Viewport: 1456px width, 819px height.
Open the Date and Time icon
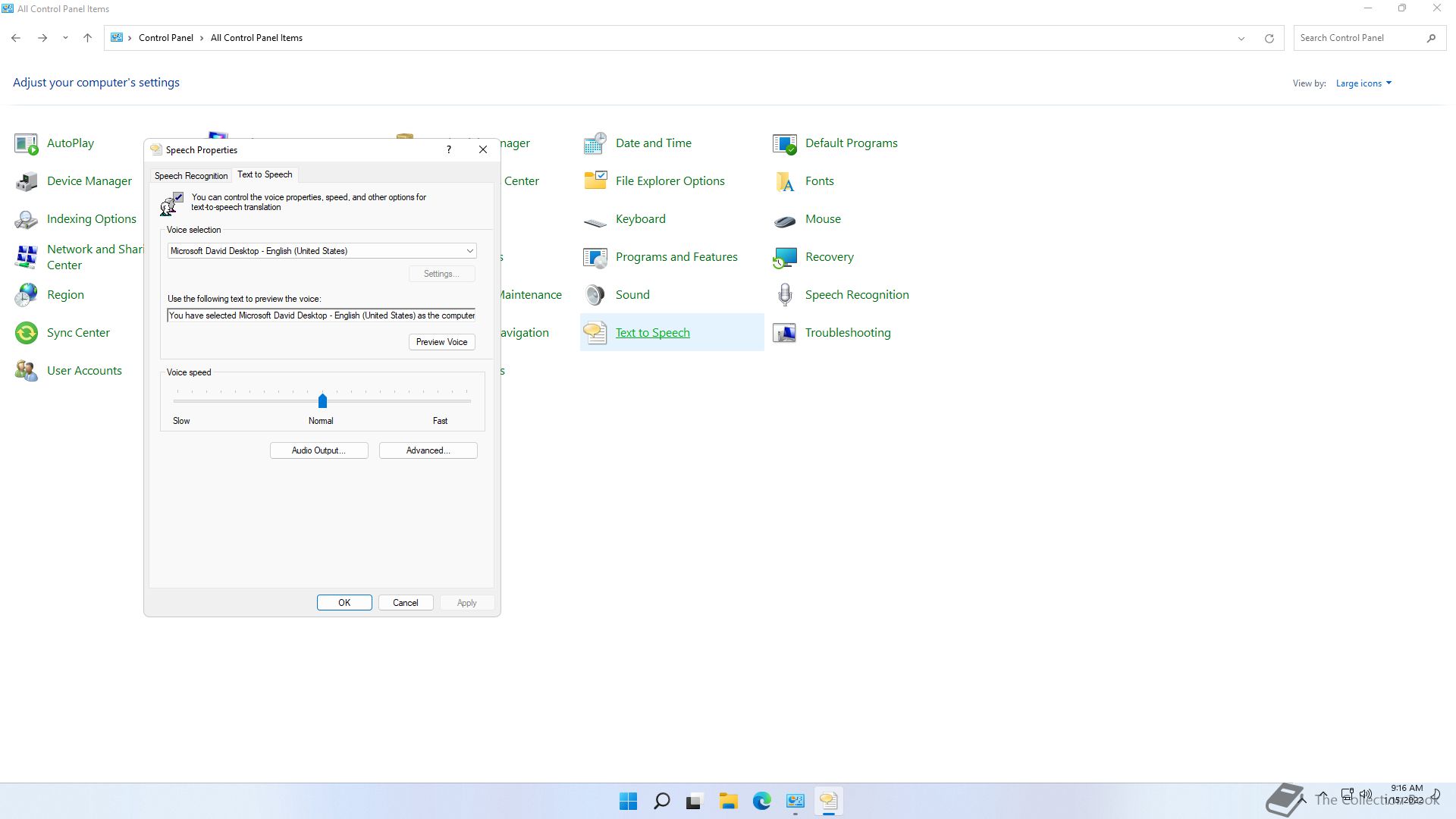tap(595, 143)
